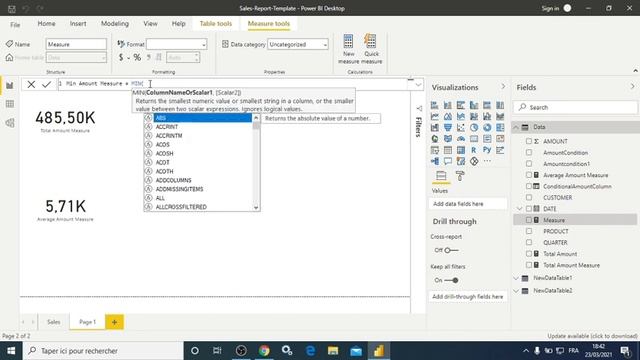
Task: Check the CUSTOMER field checkbox
Action: (x=529, y=198)
